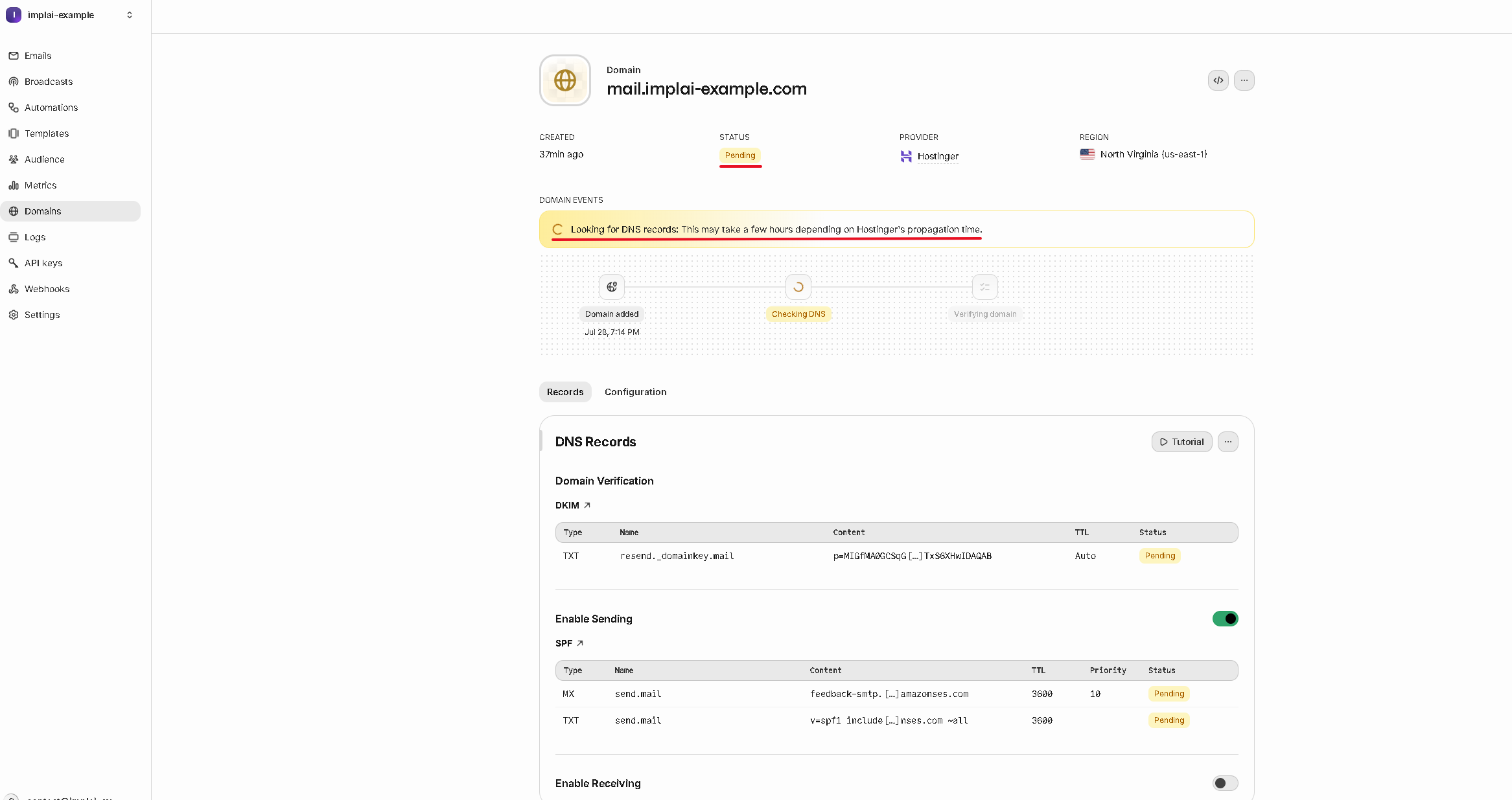Click the large domain globe logo

(x=565, y=80)
